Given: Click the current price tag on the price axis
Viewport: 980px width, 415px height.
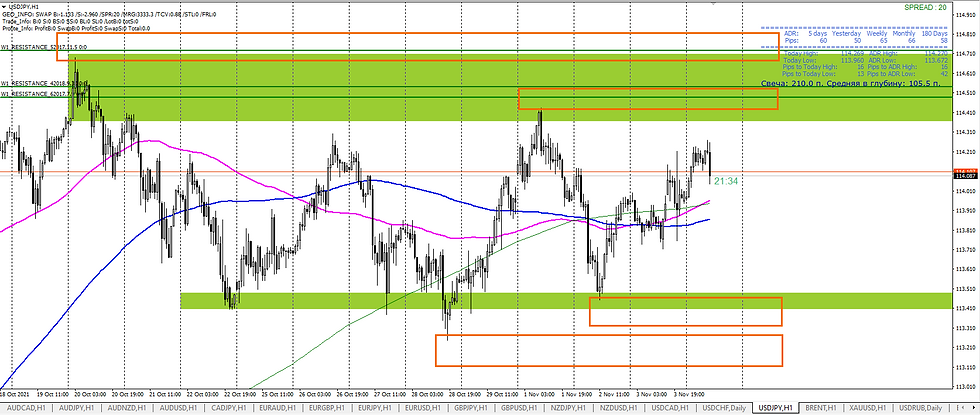Looking at the screenshot, I should [966, 176].
